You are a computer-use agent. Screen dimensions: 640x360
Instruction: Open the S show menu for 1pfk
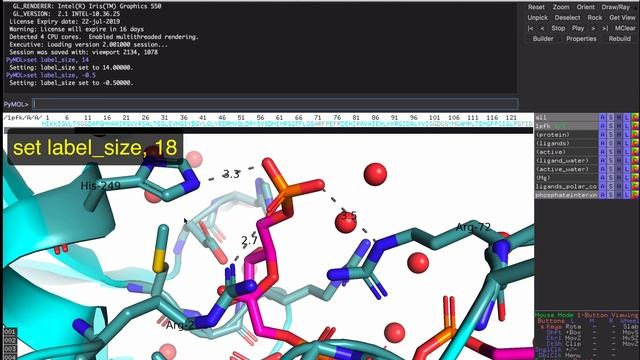[x=611, y=126]
